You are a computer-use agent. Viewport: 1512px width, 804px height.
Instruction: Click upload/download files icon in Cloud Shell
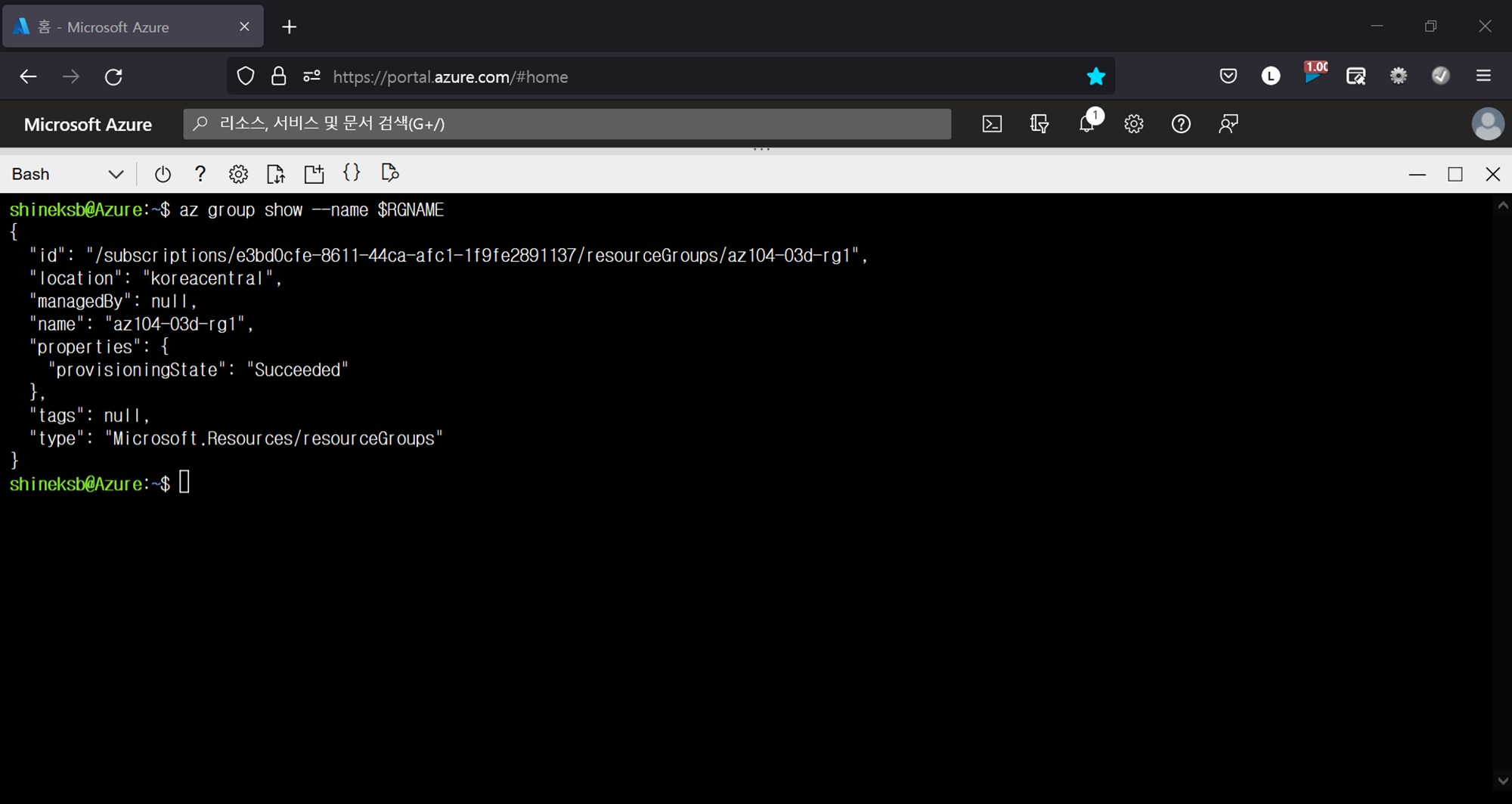tap(276, 175)
